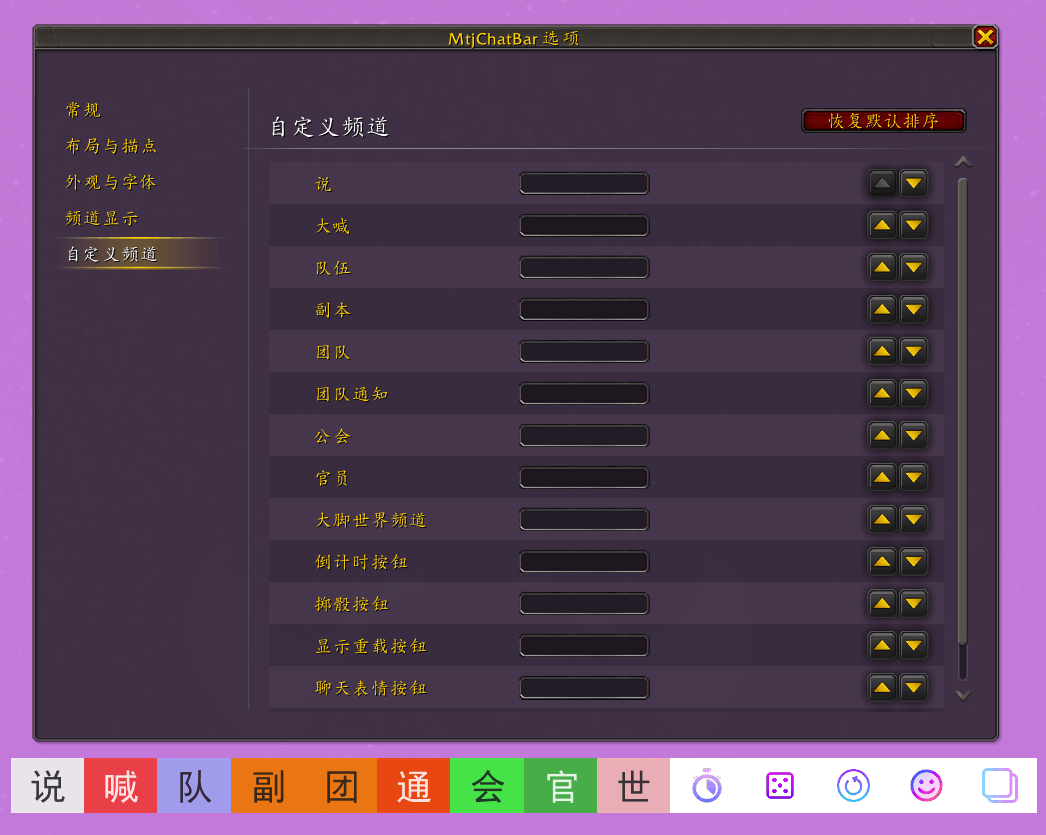
Task: Click the purple dice roll icon
Action: (x=780, y=786)
